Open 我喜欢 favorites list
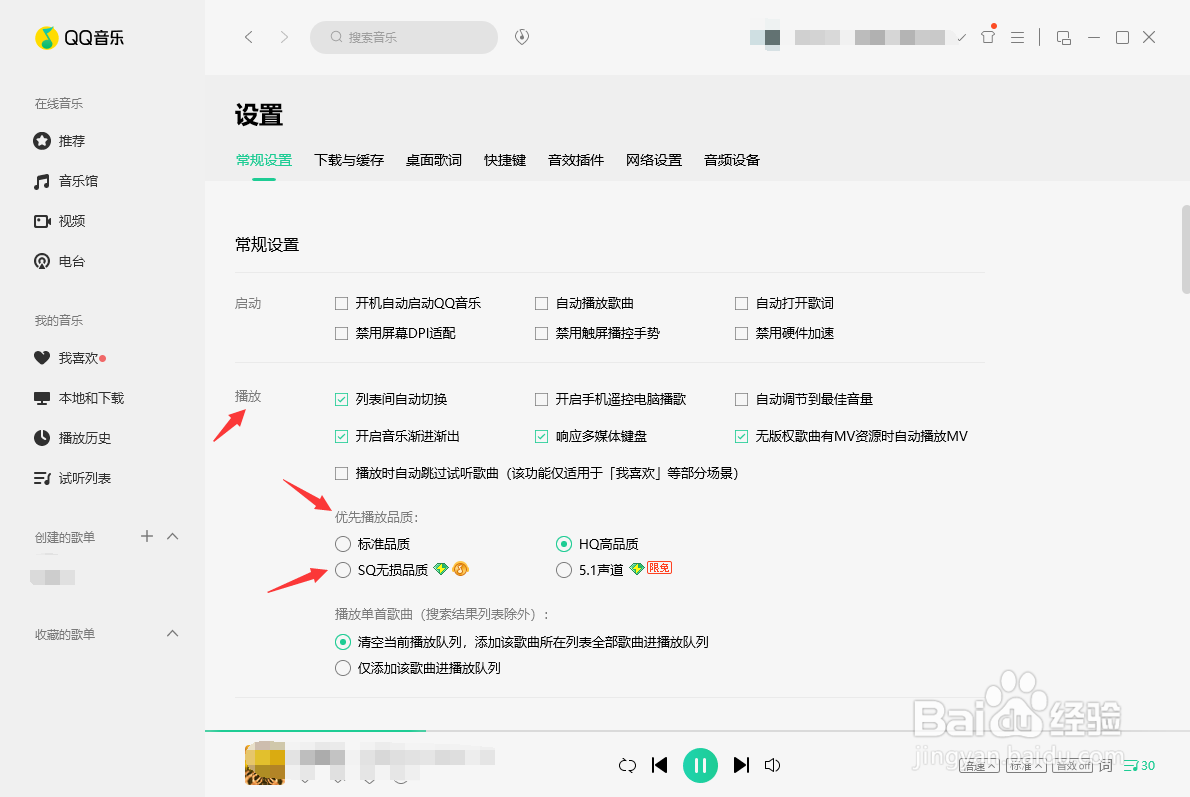This screenshot has width=1190, height=797. click(74, 357)
